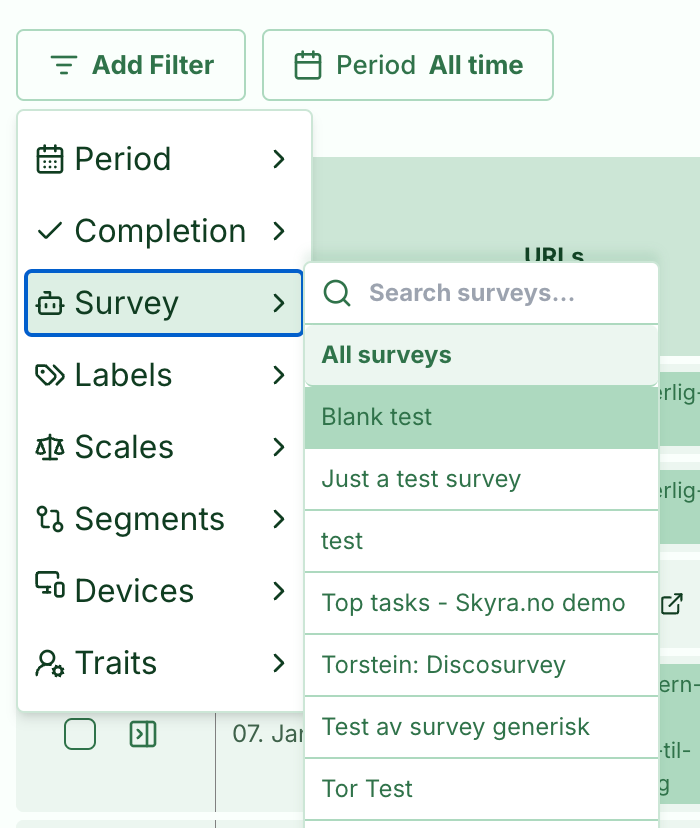The height and width of the screenshot is (828, 700).
Task: Choose the Tor Test survey
Action: (x=481, y=789)
